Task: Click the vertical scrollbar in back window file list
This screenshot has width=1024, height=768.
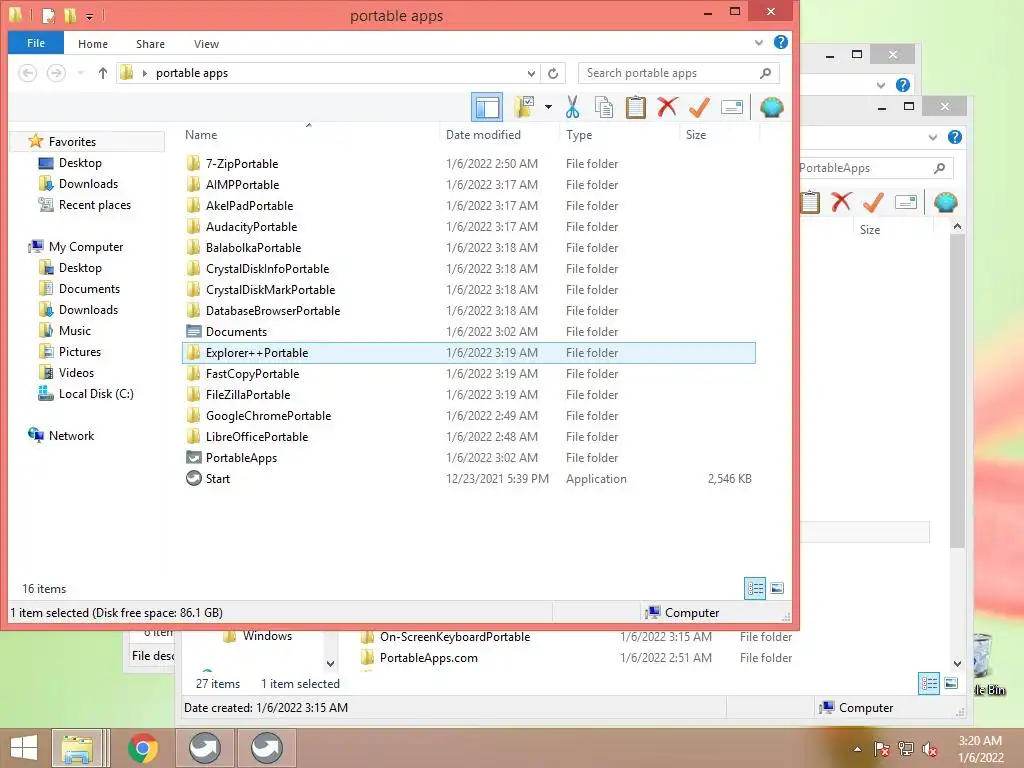Action: [957, 392]
